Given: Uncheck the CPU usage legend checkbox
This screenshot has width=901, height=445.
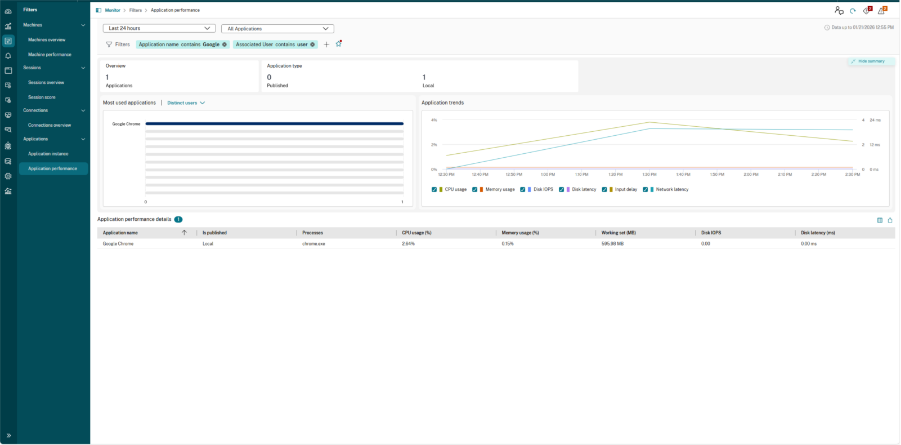Looking at the screenshot, I should 434,189.
